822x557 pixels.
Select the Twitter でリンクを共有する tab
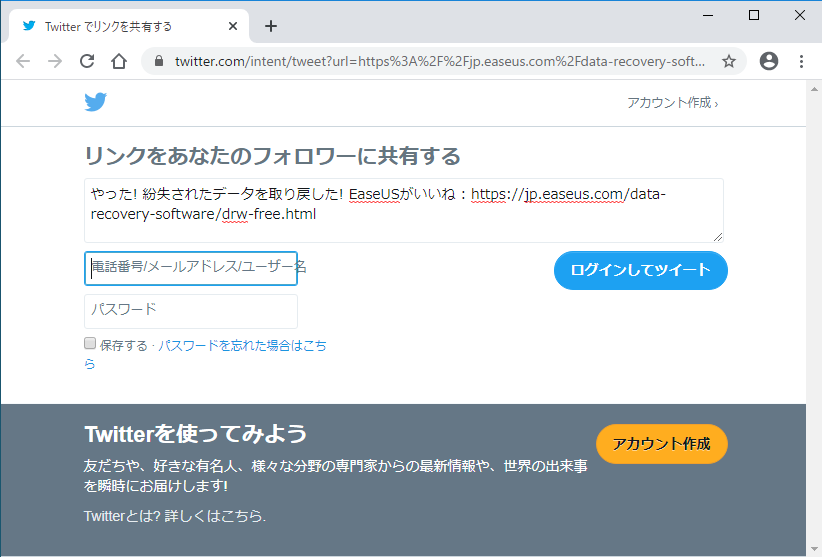[x=120, y=26]
